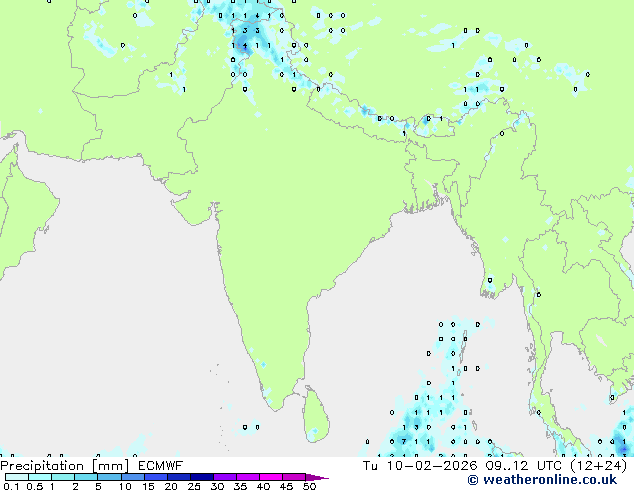Viewport: 634px width, 490px height.
Task: Click the '(12+24)' forecast offset text
Action: pyautogui.click(x=598, y=466)
